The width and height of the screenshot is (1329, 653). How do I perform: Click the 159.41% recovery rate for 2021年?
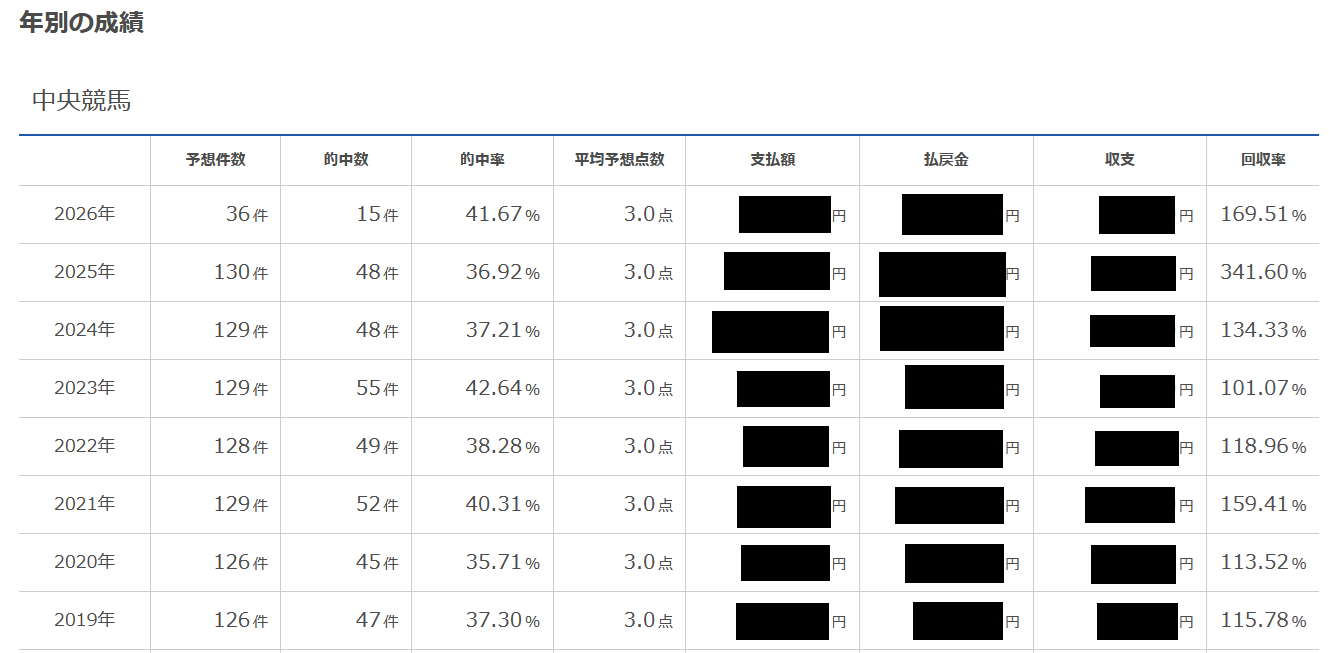pos(1263,504)
